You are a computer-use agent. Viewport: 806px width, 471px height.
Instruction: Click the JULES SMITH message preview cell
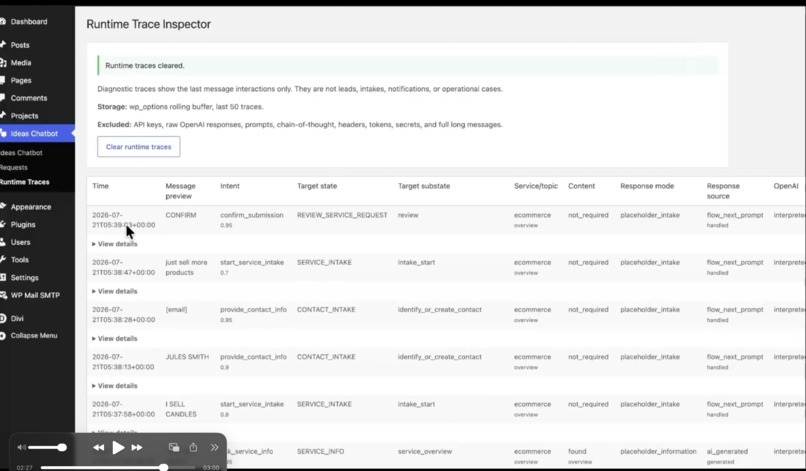pyautogui.click(x=187, y=357)
